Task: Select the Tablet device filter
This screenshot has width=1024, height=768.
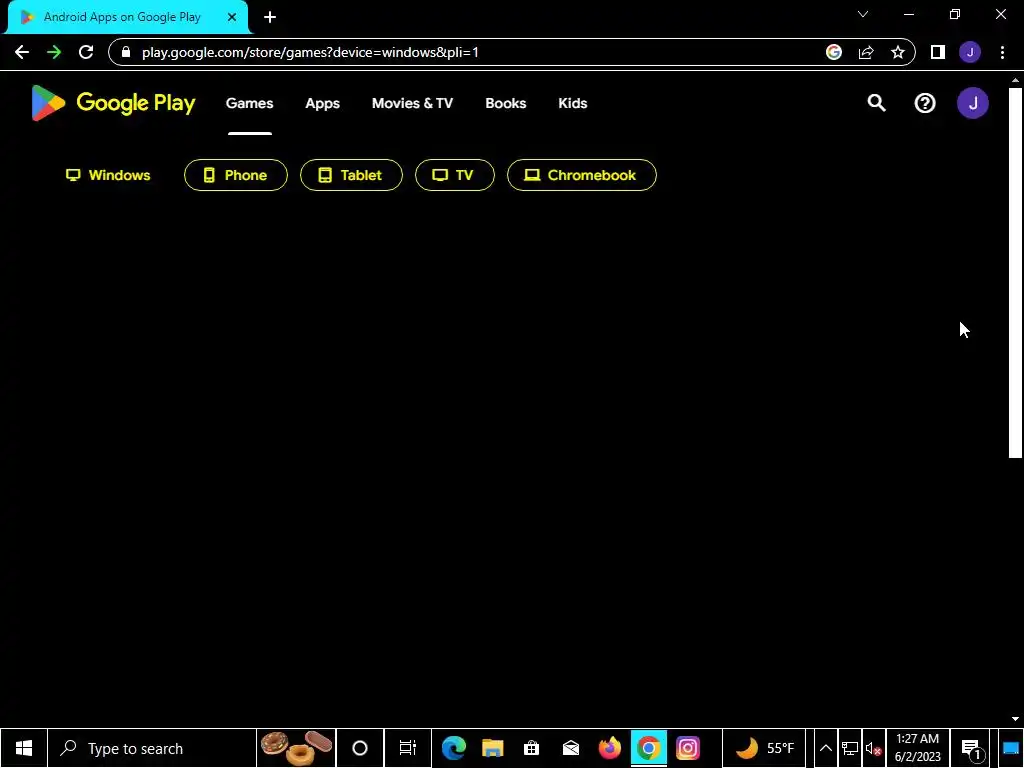Action: click(x=351, y=175)
